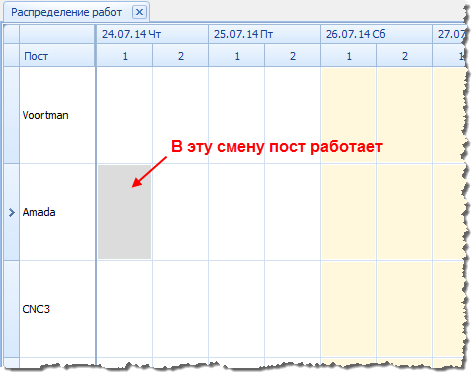Screen dimensions: 476x376
Task: Click the gray Amada shift 1 cell on 24.07.14
Action: [124, 212]
